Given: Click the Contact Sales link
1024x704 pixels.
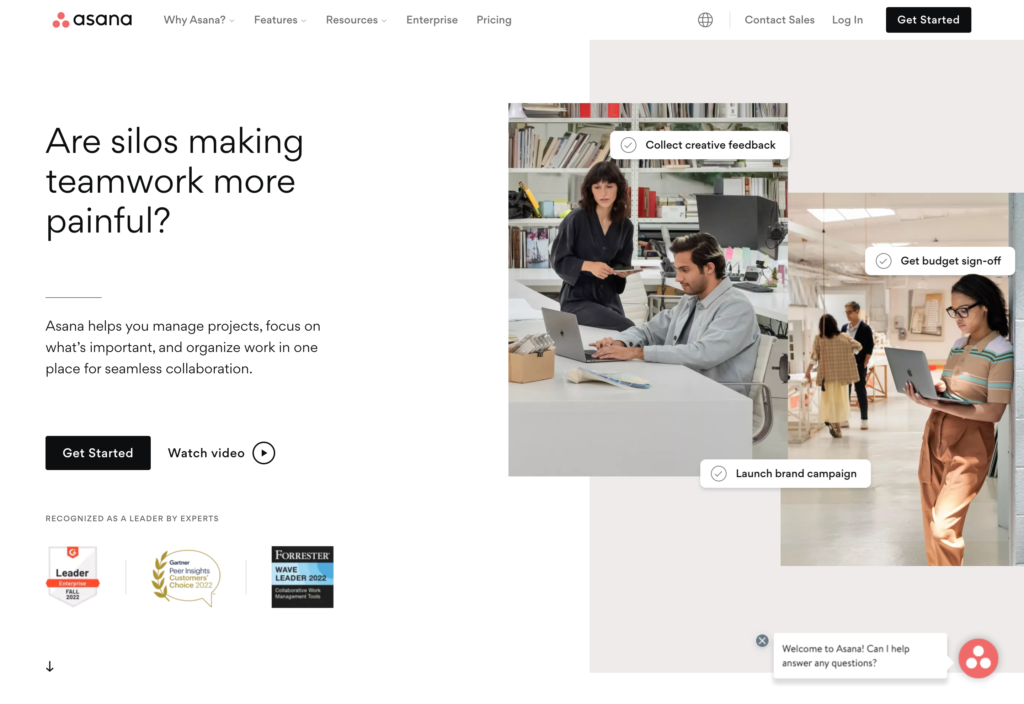Looking at the screenshot, I should 779,20.
